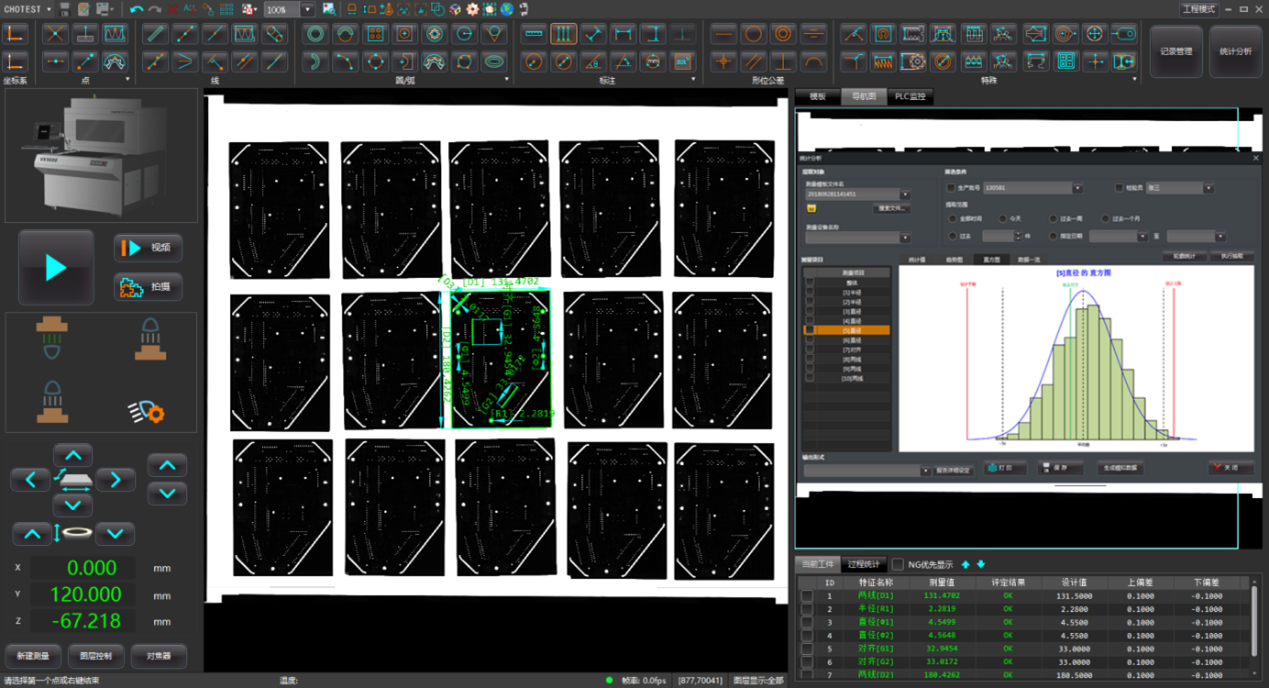The image size is (1269, 688).
Task: Click the perpendicularity tolerance icon
Action: point(783,62)
